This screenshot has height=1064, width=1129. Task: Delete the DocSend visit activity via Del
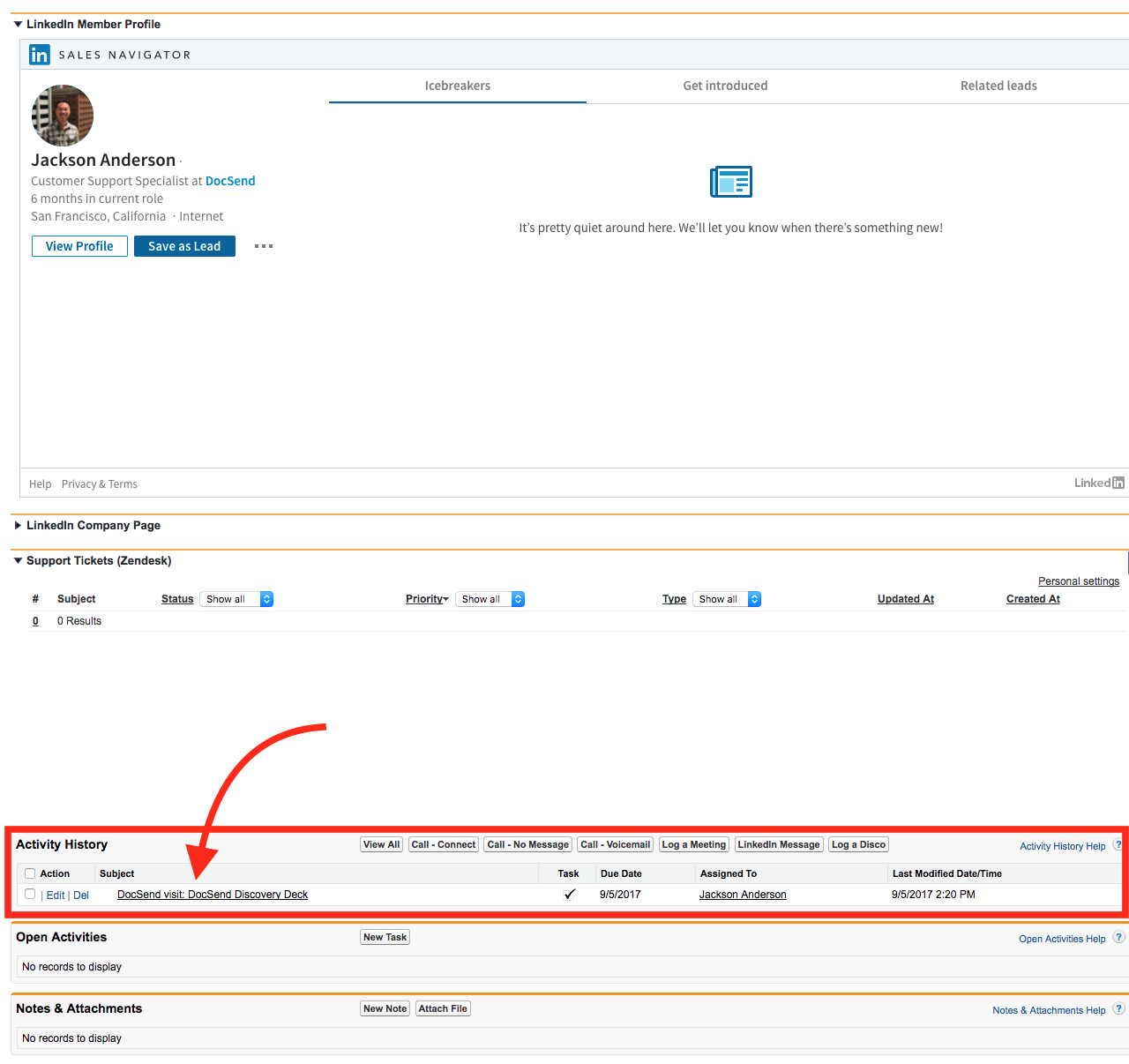click(x=81, y=895)
